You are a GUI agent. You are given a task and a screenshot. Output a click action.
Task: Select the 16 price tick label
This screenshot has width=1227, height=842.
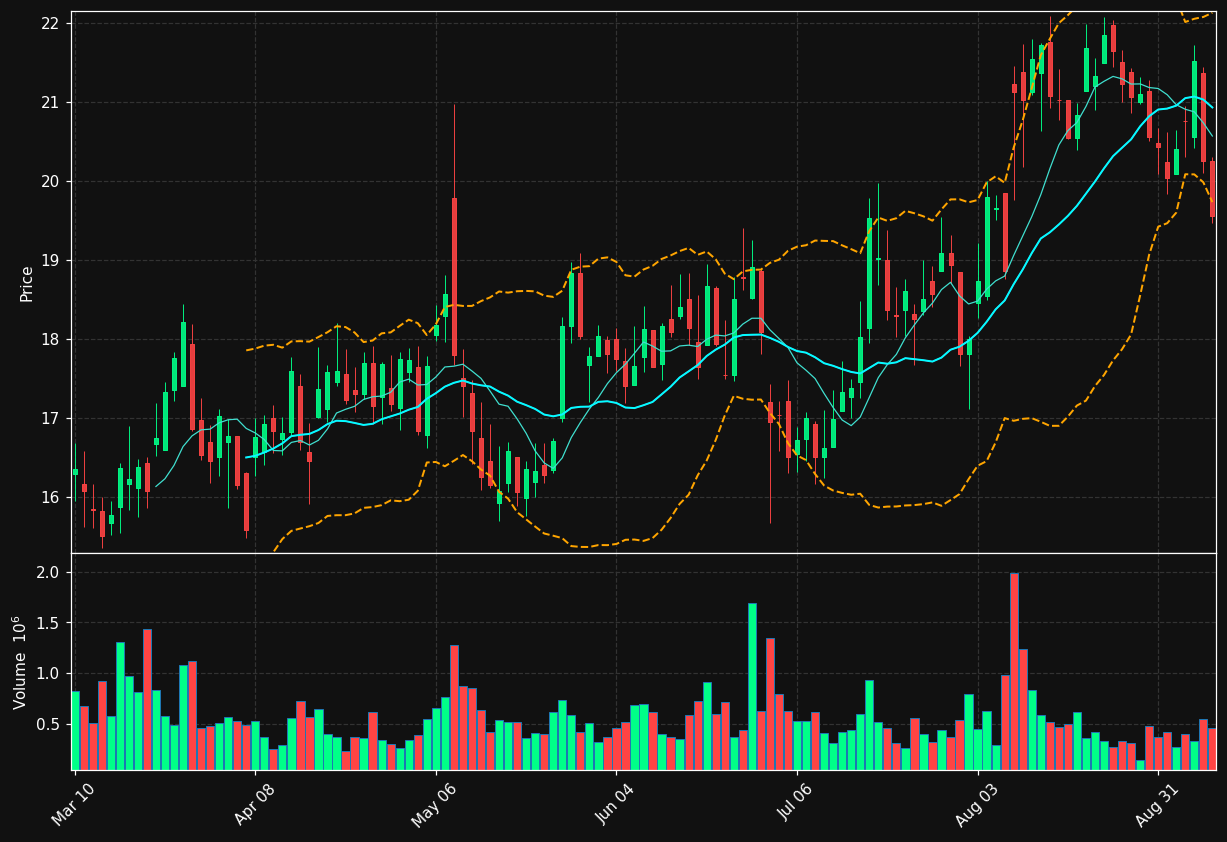pos(52,497)
